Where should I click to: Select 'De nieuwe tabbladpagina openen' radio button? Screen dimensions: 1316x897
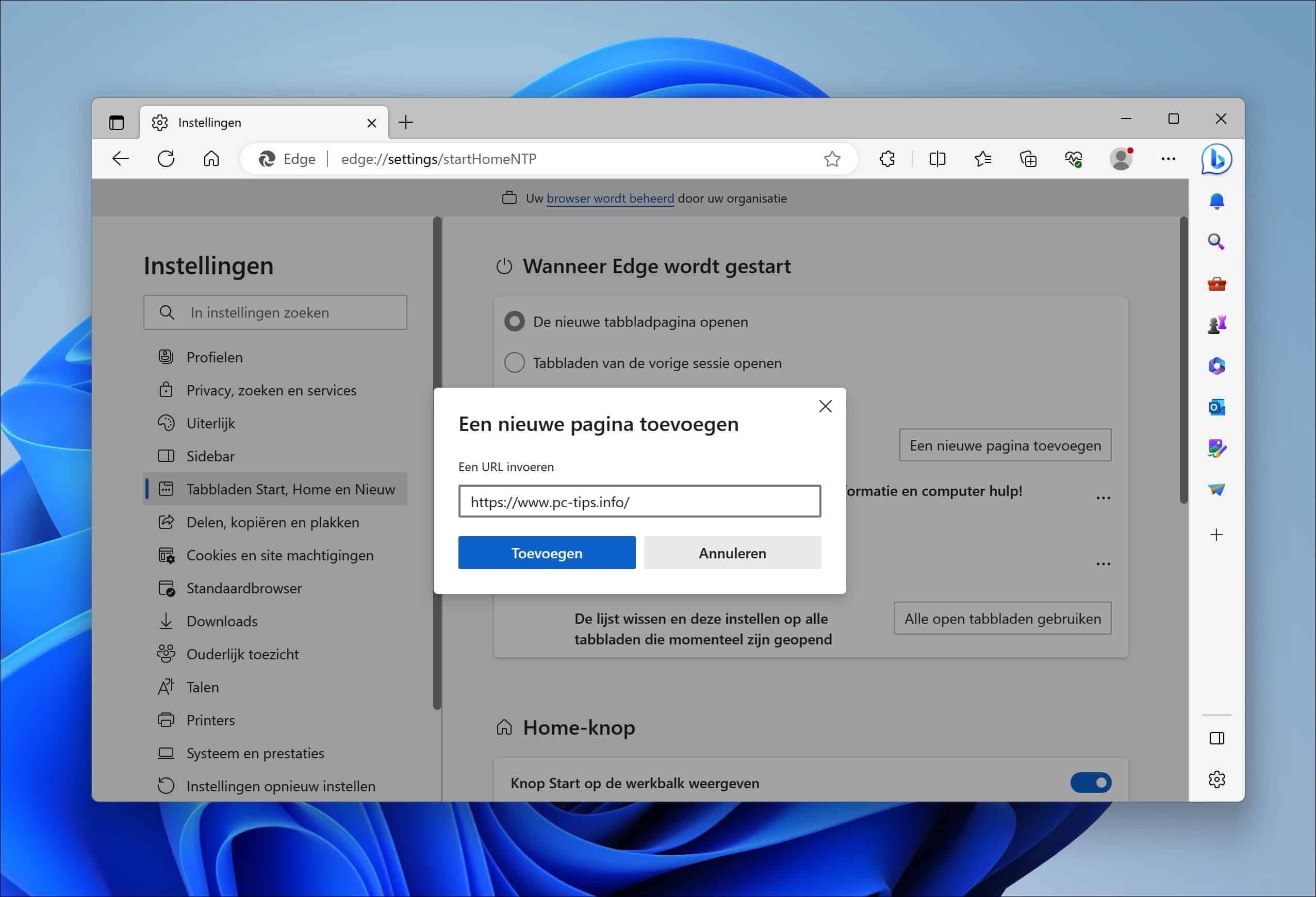click(514, 322)
